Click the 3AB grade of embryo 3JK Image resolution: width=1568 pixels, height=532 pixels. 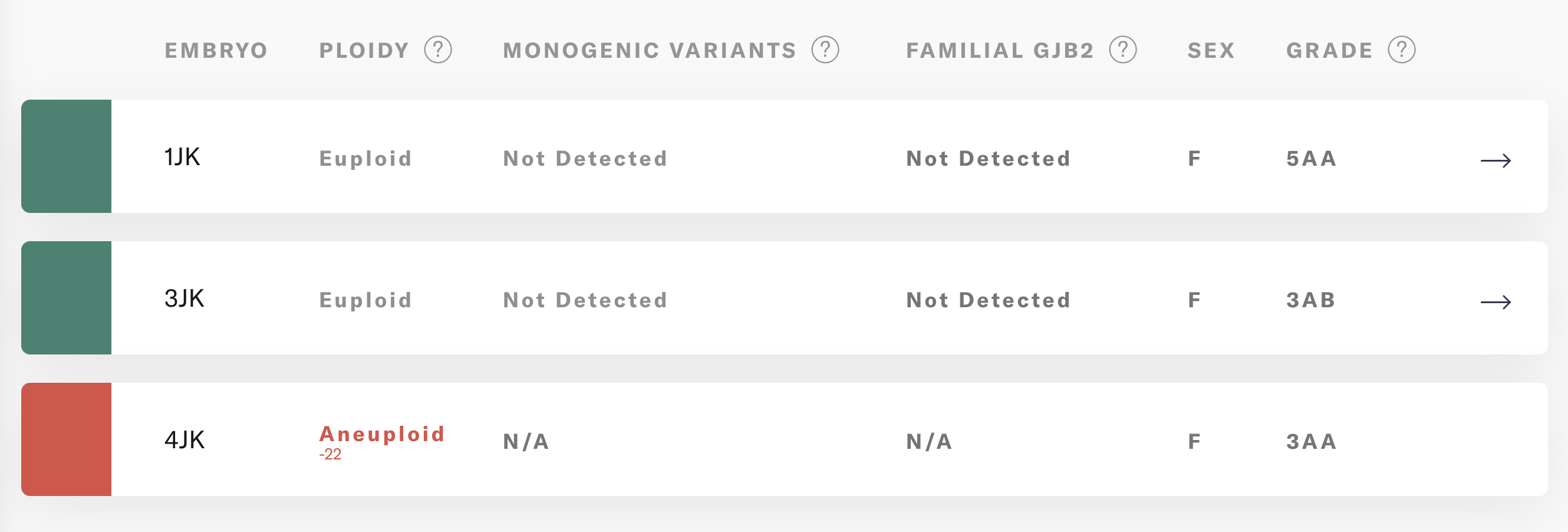(x=1310, y=300)
